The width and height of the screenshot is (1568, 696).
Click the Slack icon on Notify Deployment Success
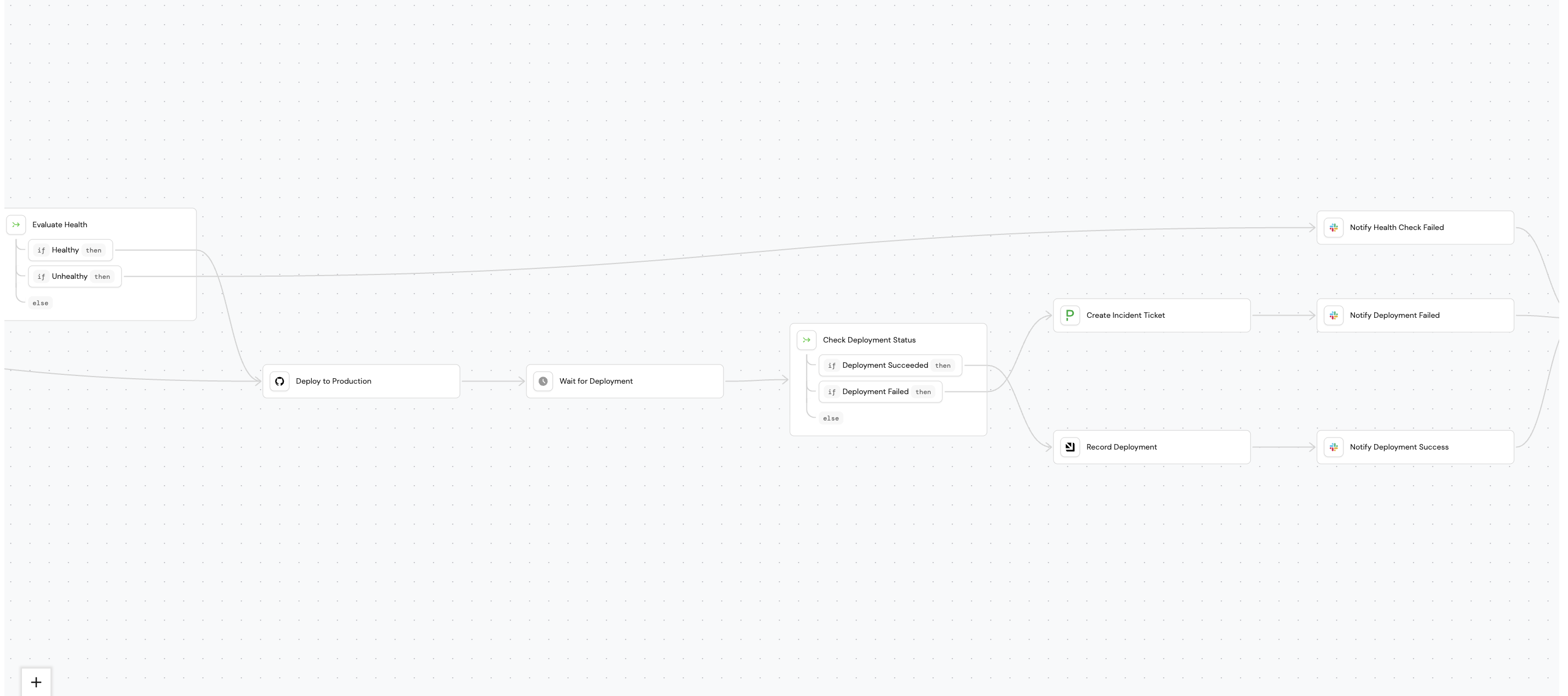(1334, 447)
